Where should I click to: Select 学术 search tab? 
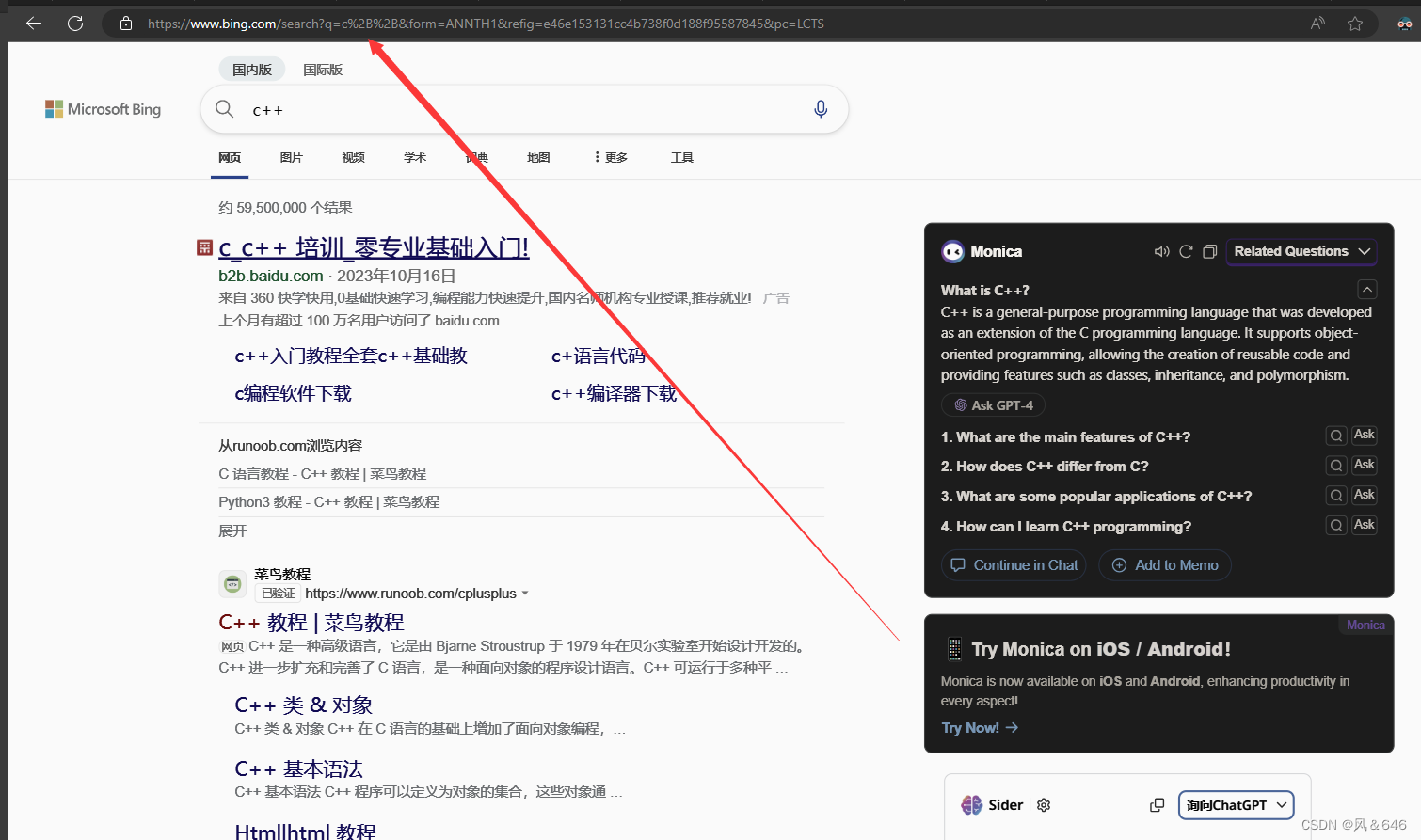[x=415, y=157]
